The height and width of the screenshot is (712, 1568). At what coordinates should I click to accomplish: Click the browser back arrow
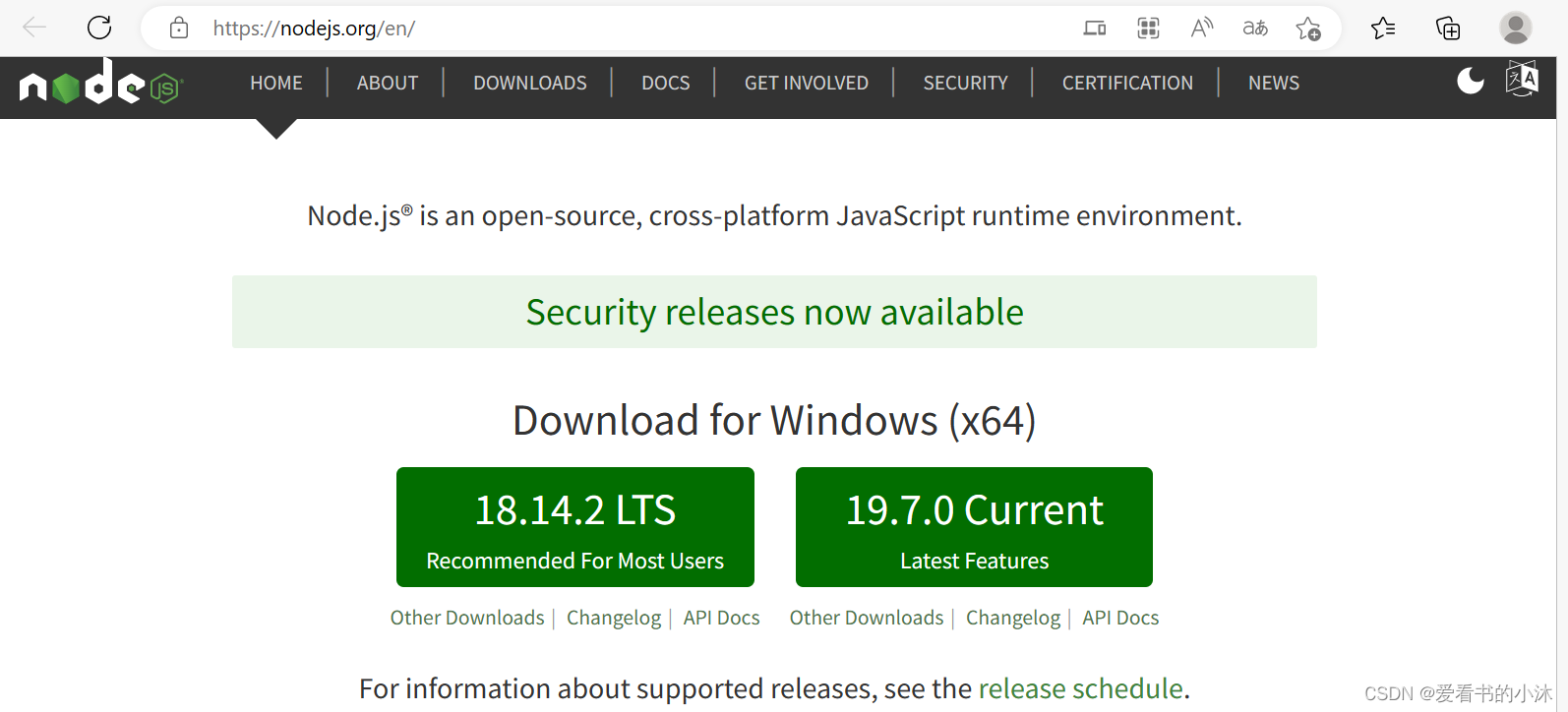tap(34, 28)
